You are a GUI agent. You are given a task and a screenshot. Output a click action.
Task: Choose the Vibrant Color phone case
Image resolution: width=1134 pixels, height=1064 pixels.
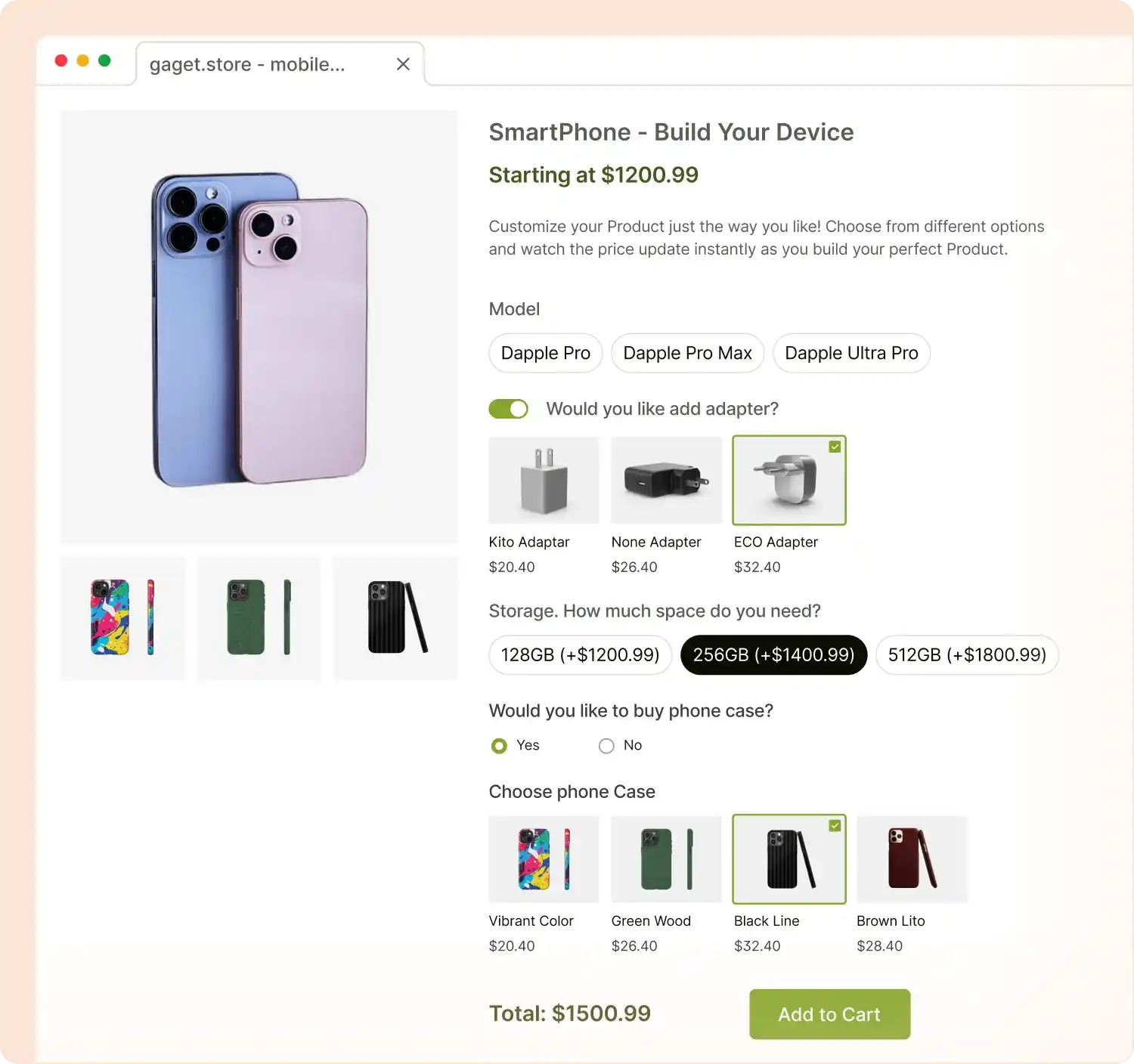coord(544,859)
